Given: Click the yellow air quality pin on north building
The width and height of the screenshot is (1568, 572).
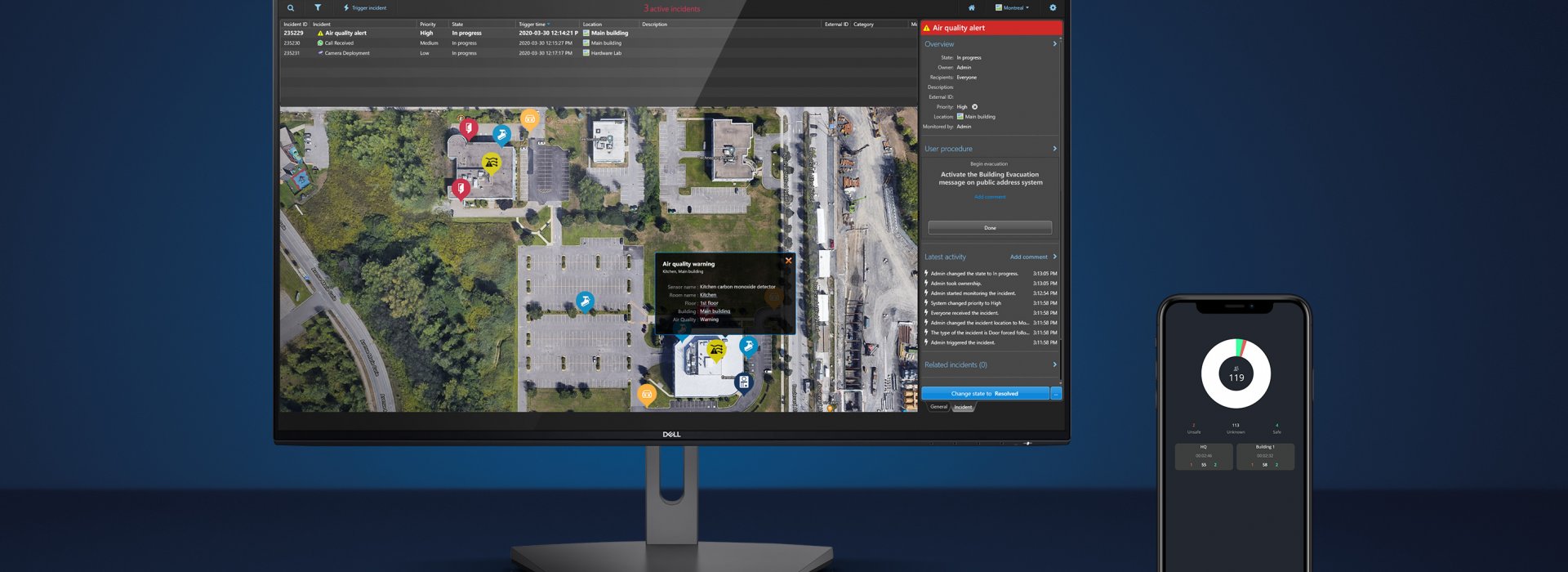Looking at the screenshot, I should point(491,163).
